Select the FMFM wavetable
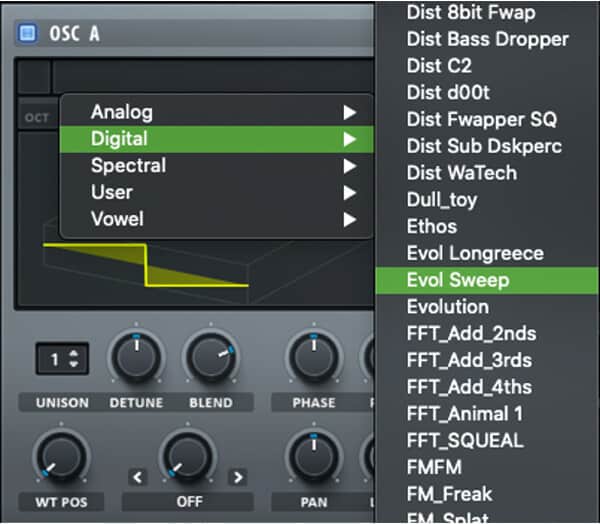This screenshot has height=524, width=600. coord(487,468)
